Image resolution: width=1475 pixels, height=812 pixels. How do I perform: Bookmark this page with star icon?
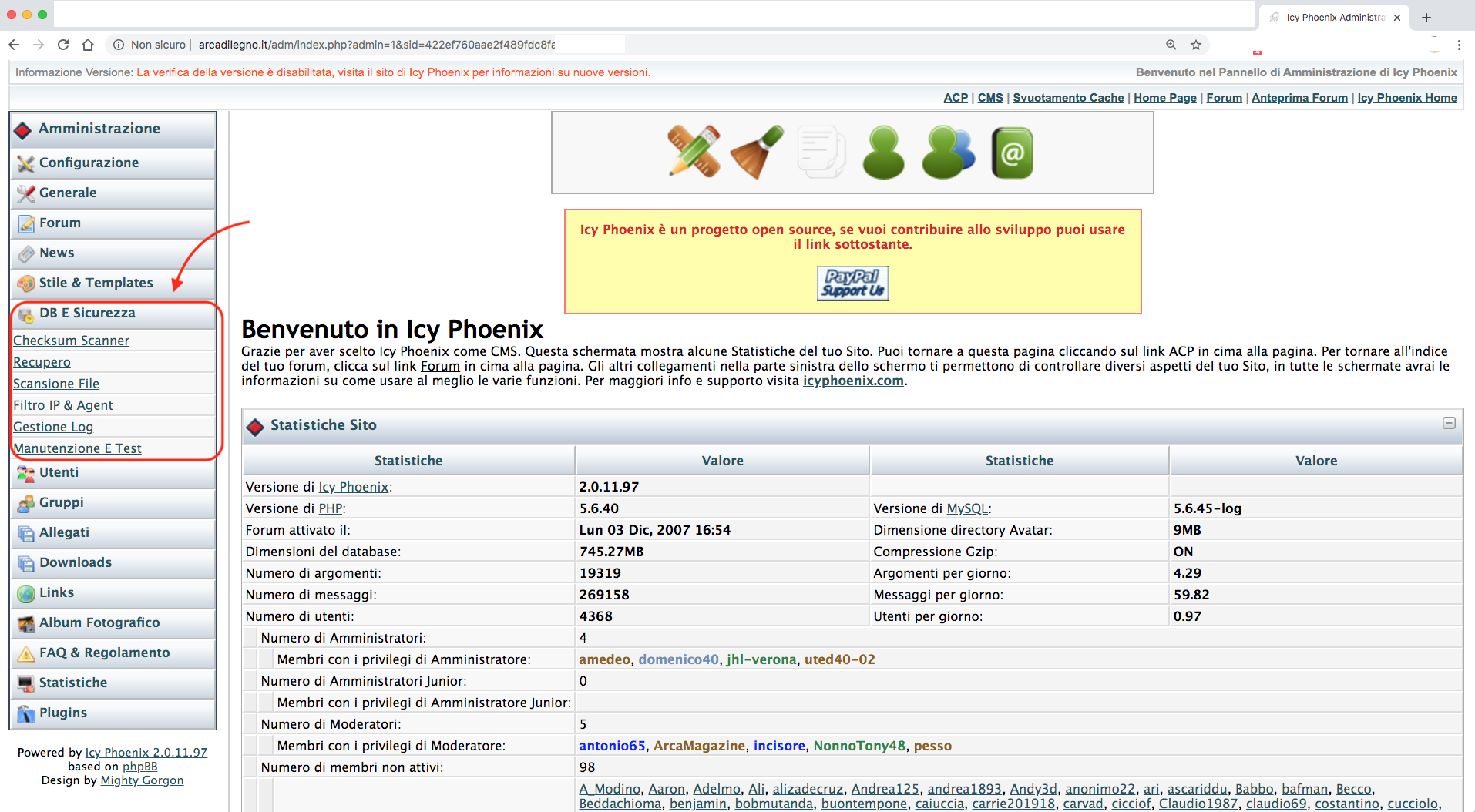click(x=1195, y=45)
